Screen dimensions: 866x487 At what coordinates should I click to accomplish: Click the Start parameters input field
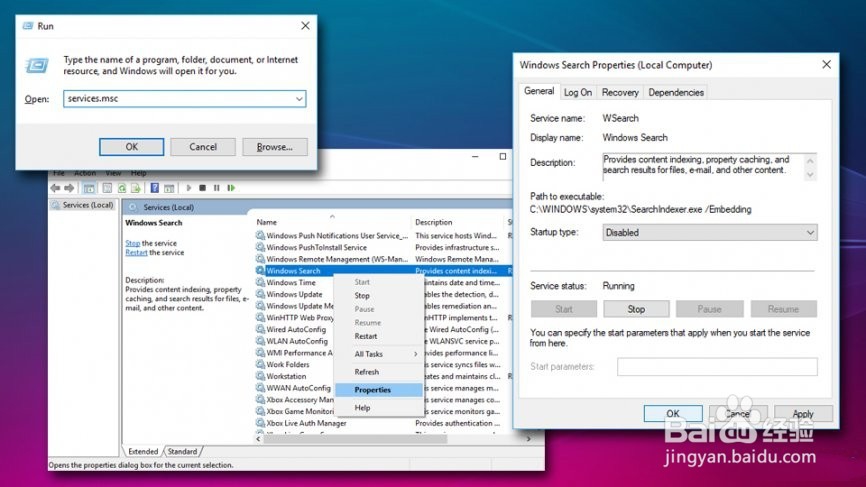coord(717,367)
